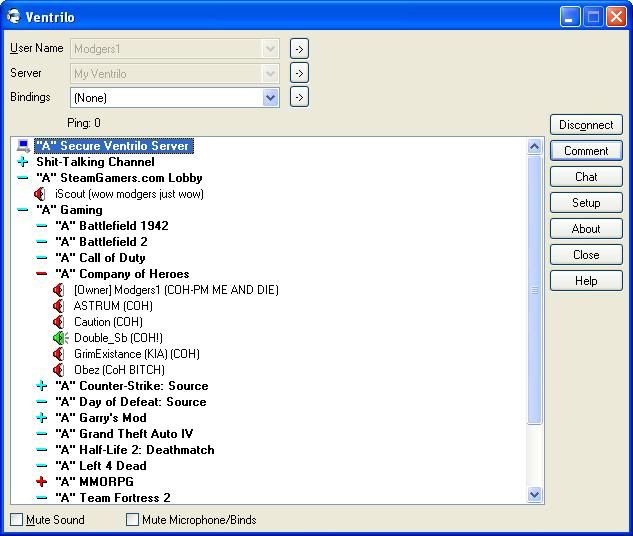This screenshot has width=633, height=536.
Task: Enable the Mute Sound checkbox
Action: click(17, 520)
